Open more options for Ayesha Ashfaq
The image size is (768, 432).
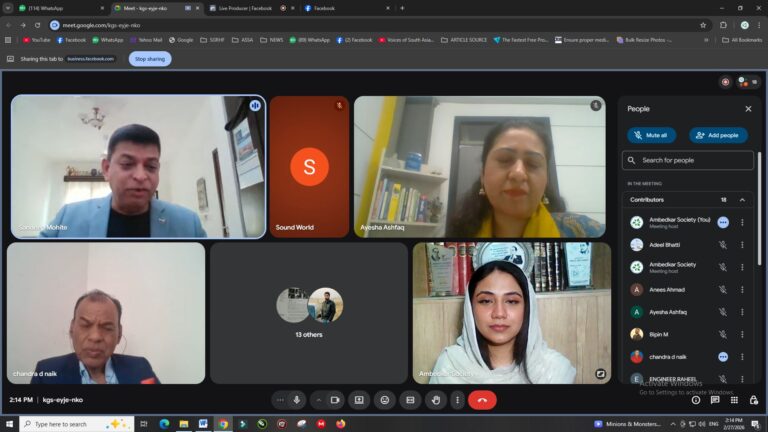742,311
